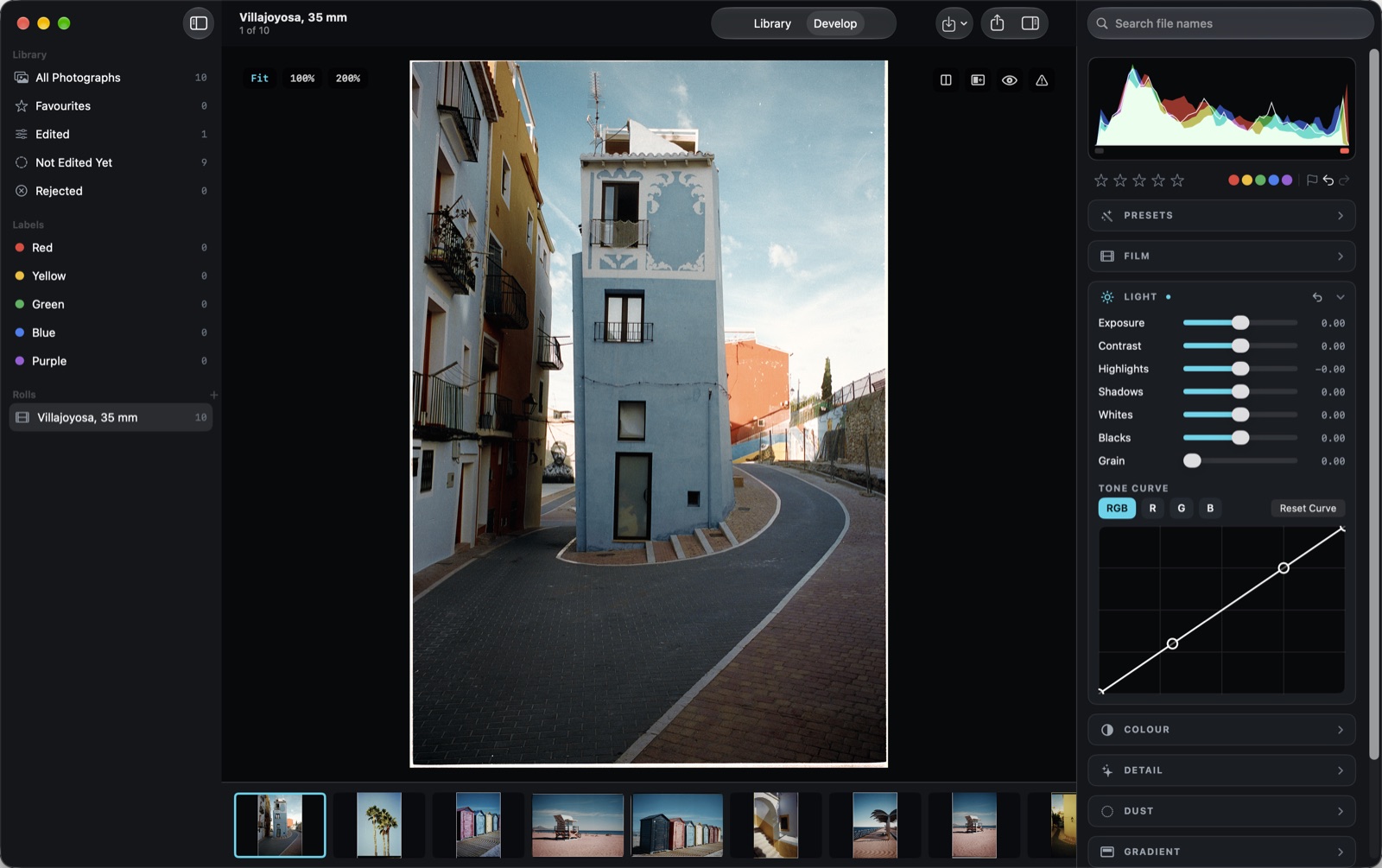1382x868 pixels.
Task: Toggle the eye preview icon above the photo
Action: pos(1010,80)
